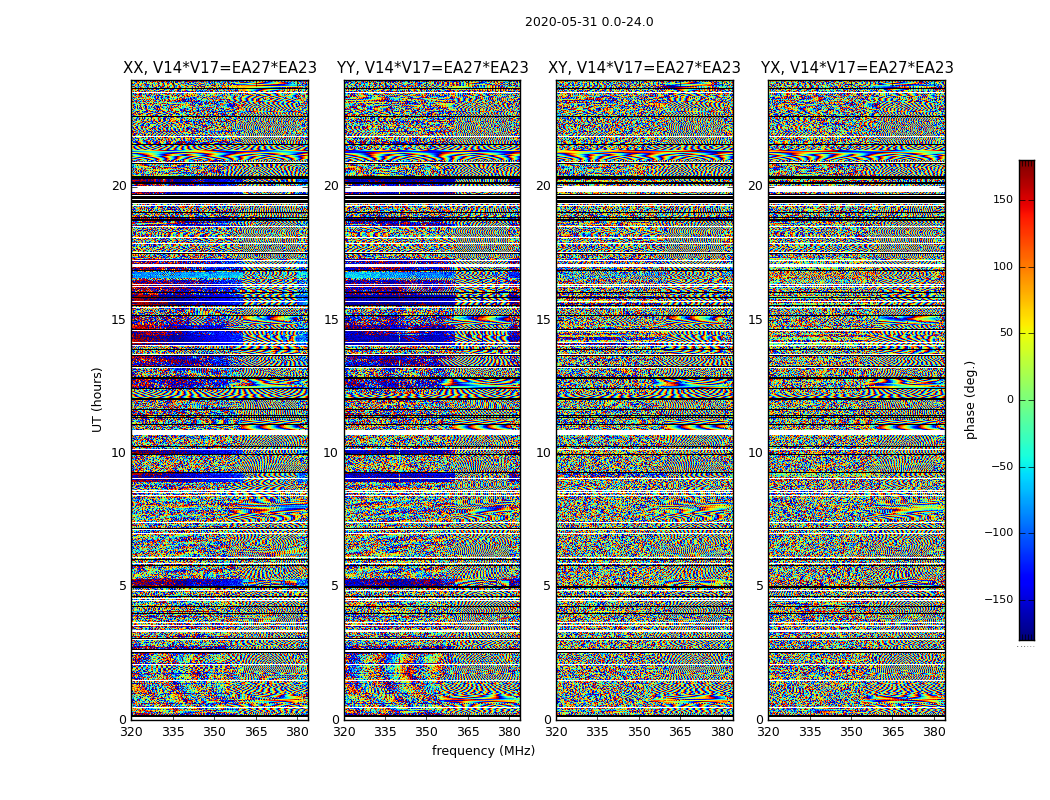The height and width of the screenshot is (800, 1050).
Task: Click the "350" frequency tick under XX panel
Action: pyautogui.click(x=214, y=732)
